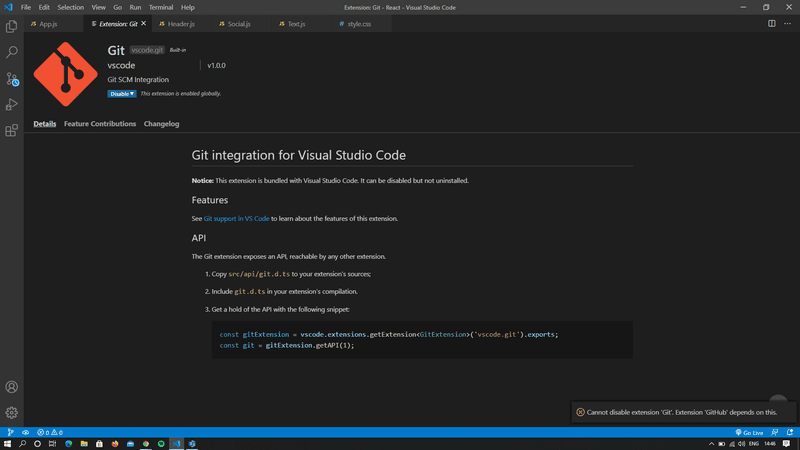The width and height of the screenshot is (800, 450).
Task: Open the Explorer view in activity bar
Action: point(12,27)
